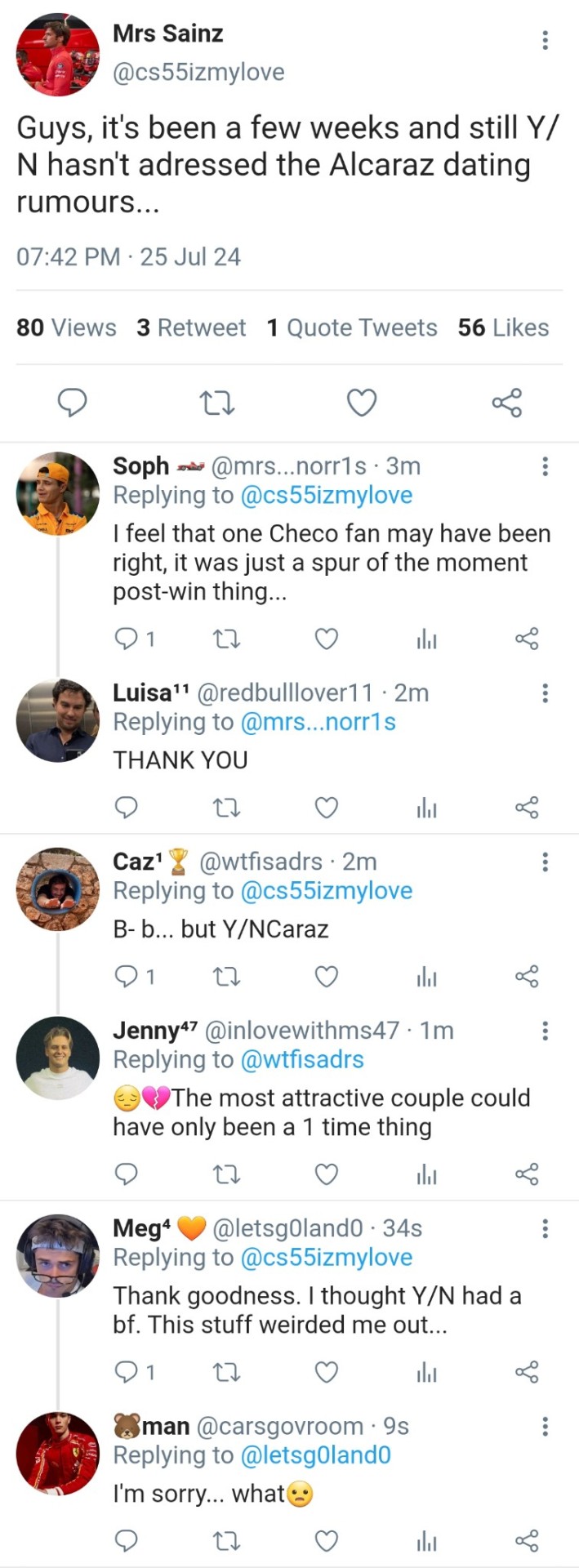View analytics on Luisa's THANK YOU reply
Viewport: 579px width, 1568px height.
pyautogui.click(x=426, y=808)
